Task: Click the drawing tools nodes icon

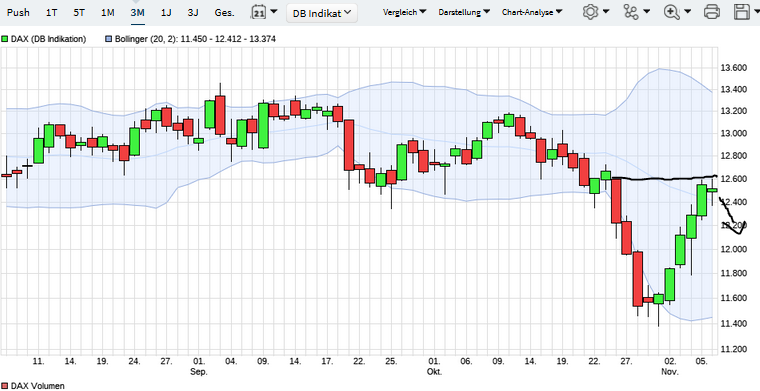Action: pyautogui.click(x=631, y=12)
